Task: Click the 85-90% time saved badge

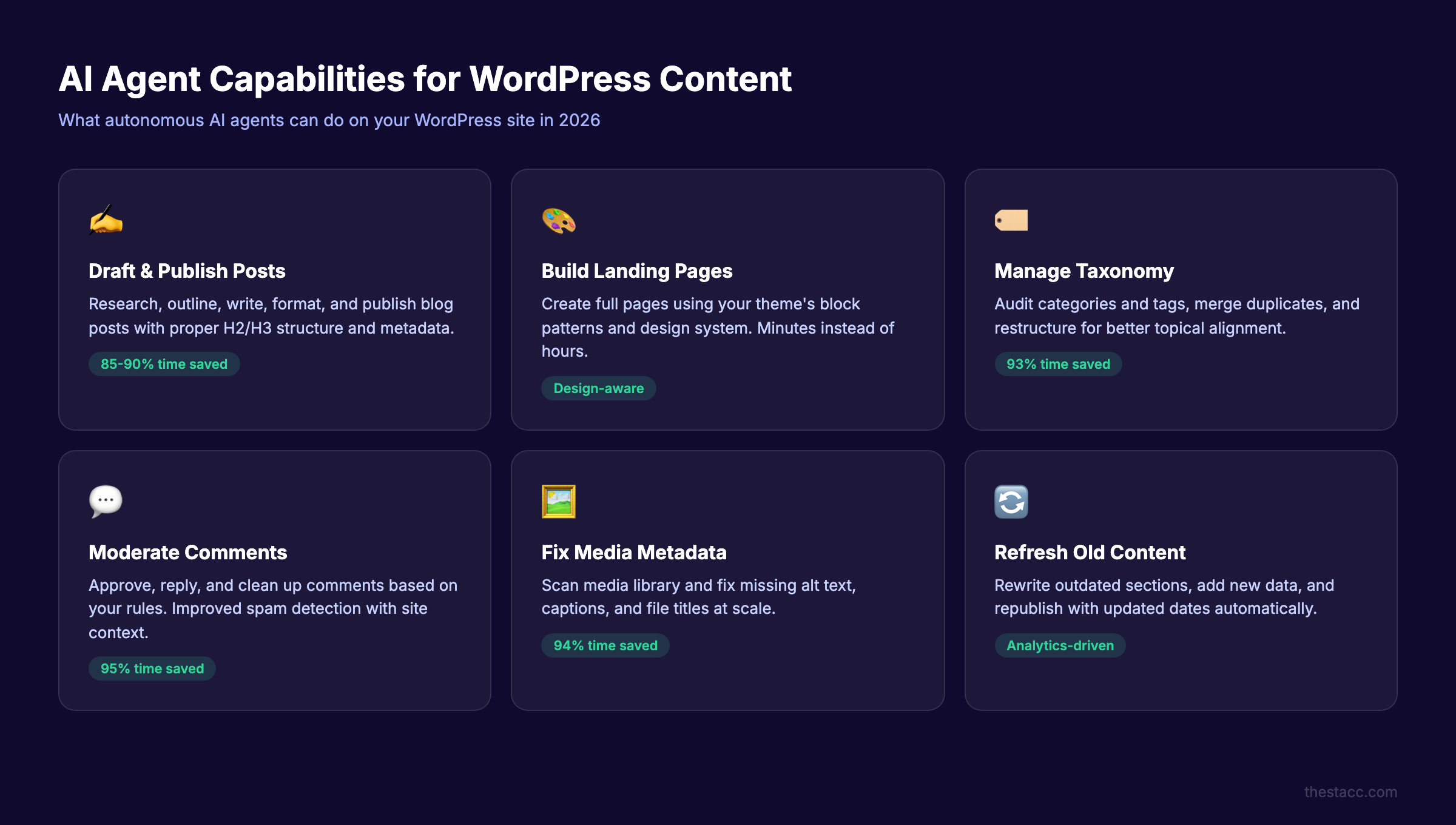Action: tap(164, 363)
